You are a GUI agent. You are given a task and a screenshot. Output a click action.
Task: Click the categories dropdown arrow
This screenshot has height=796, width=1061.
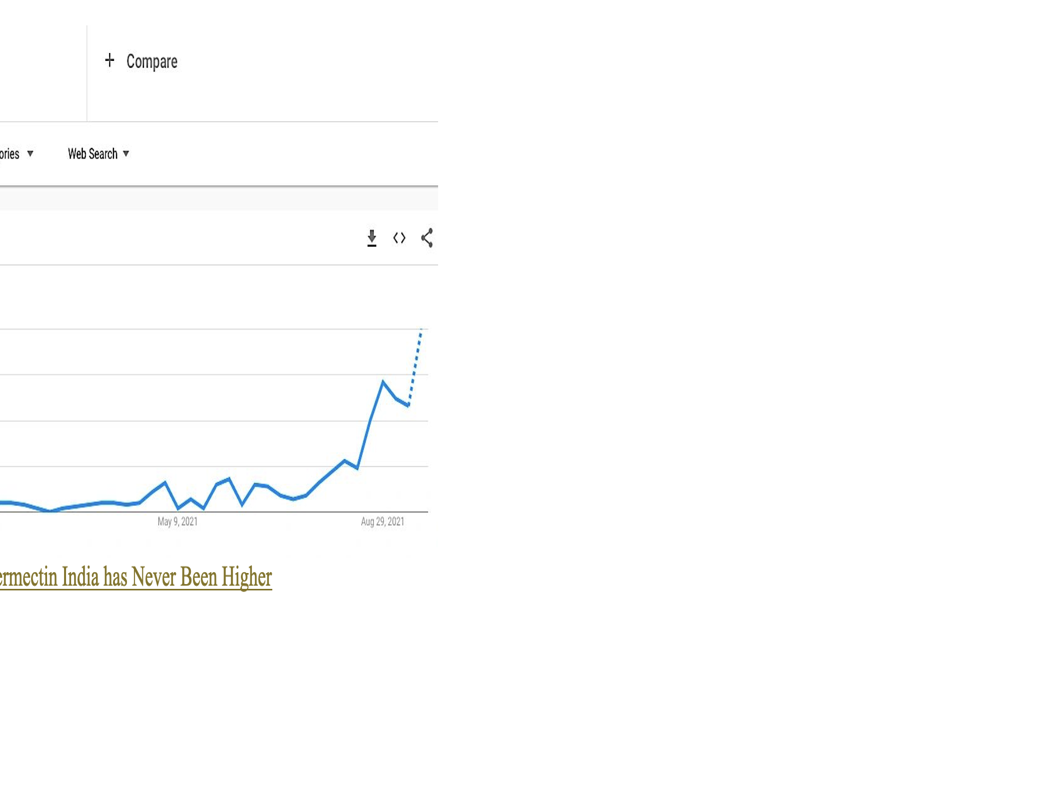point(30,154)
